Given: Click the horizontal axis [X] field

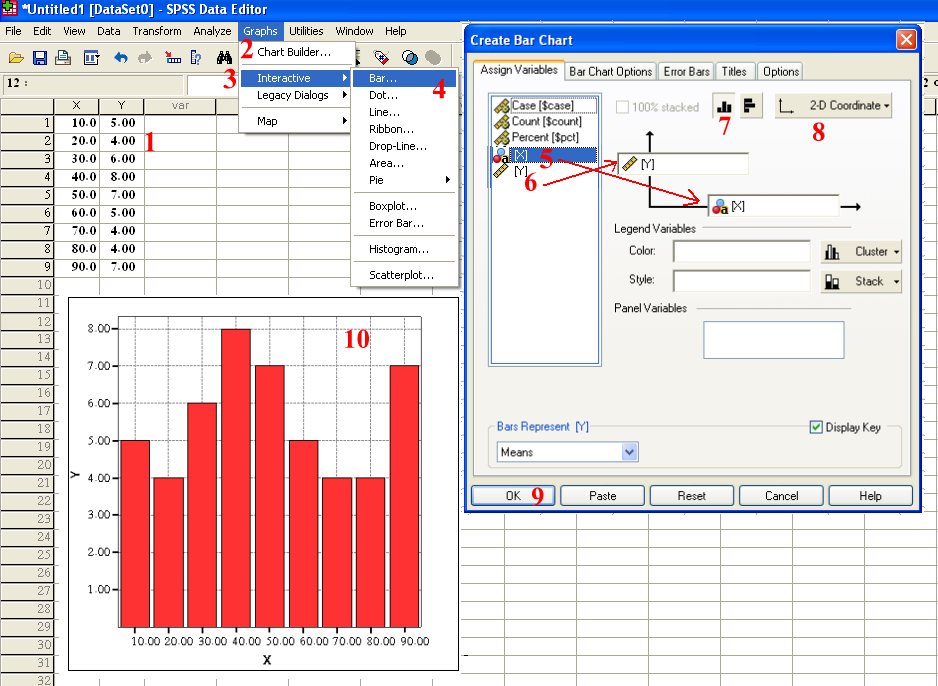Looking at the screenshot, I should tap(773, 206).
